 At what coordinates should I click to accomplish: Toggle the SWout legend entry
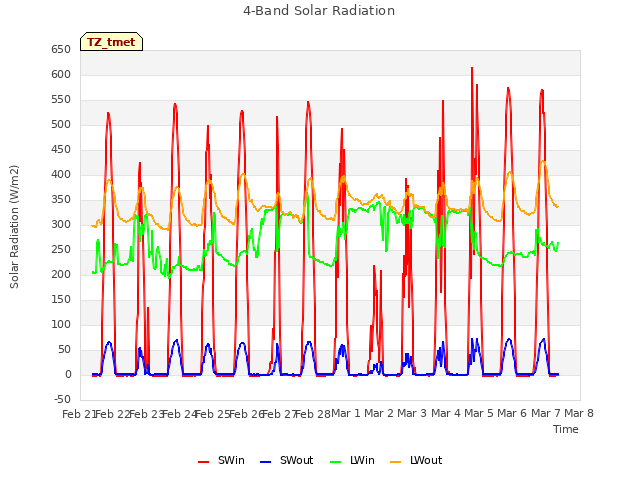[287, 460]
